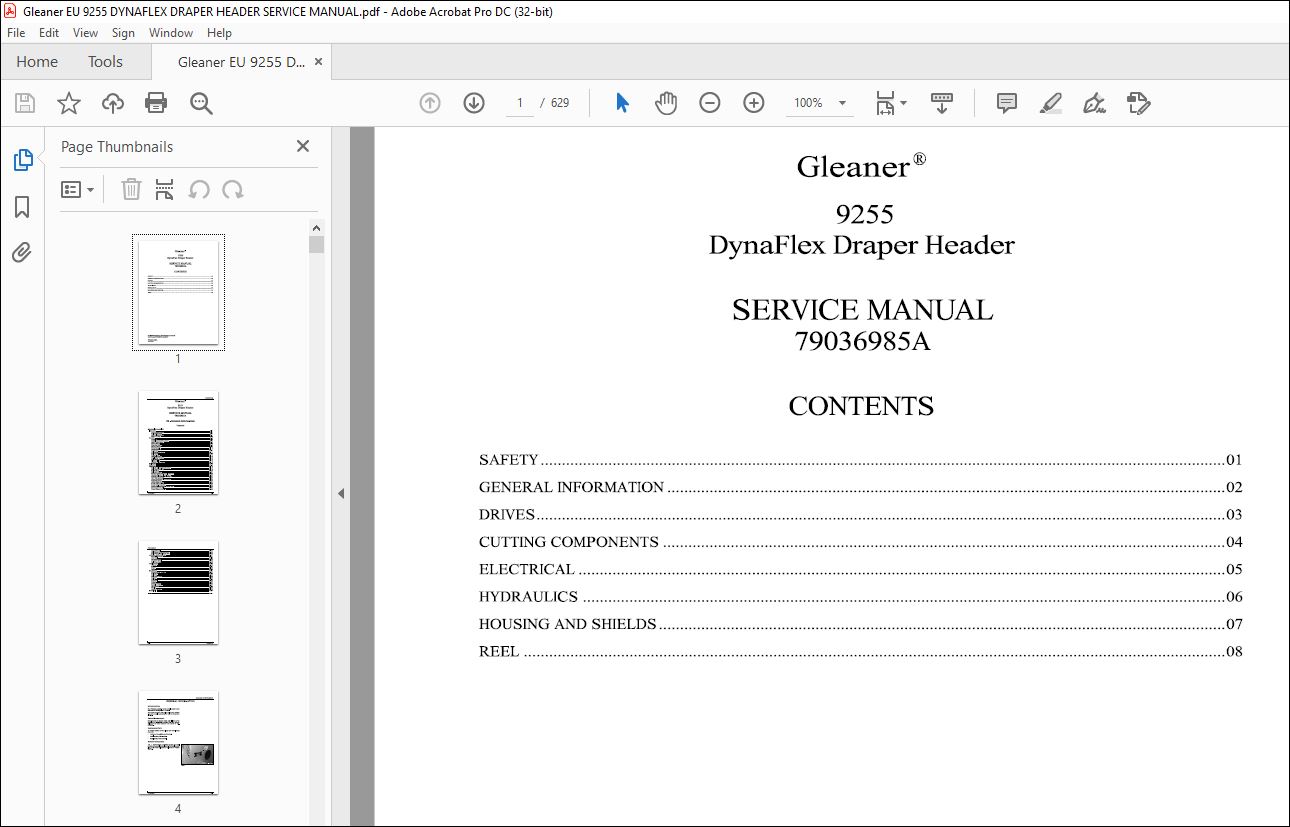This screenshot has width=1290, height=827.
Task: Close the Page Thumbnails panel
Action: 303,146
